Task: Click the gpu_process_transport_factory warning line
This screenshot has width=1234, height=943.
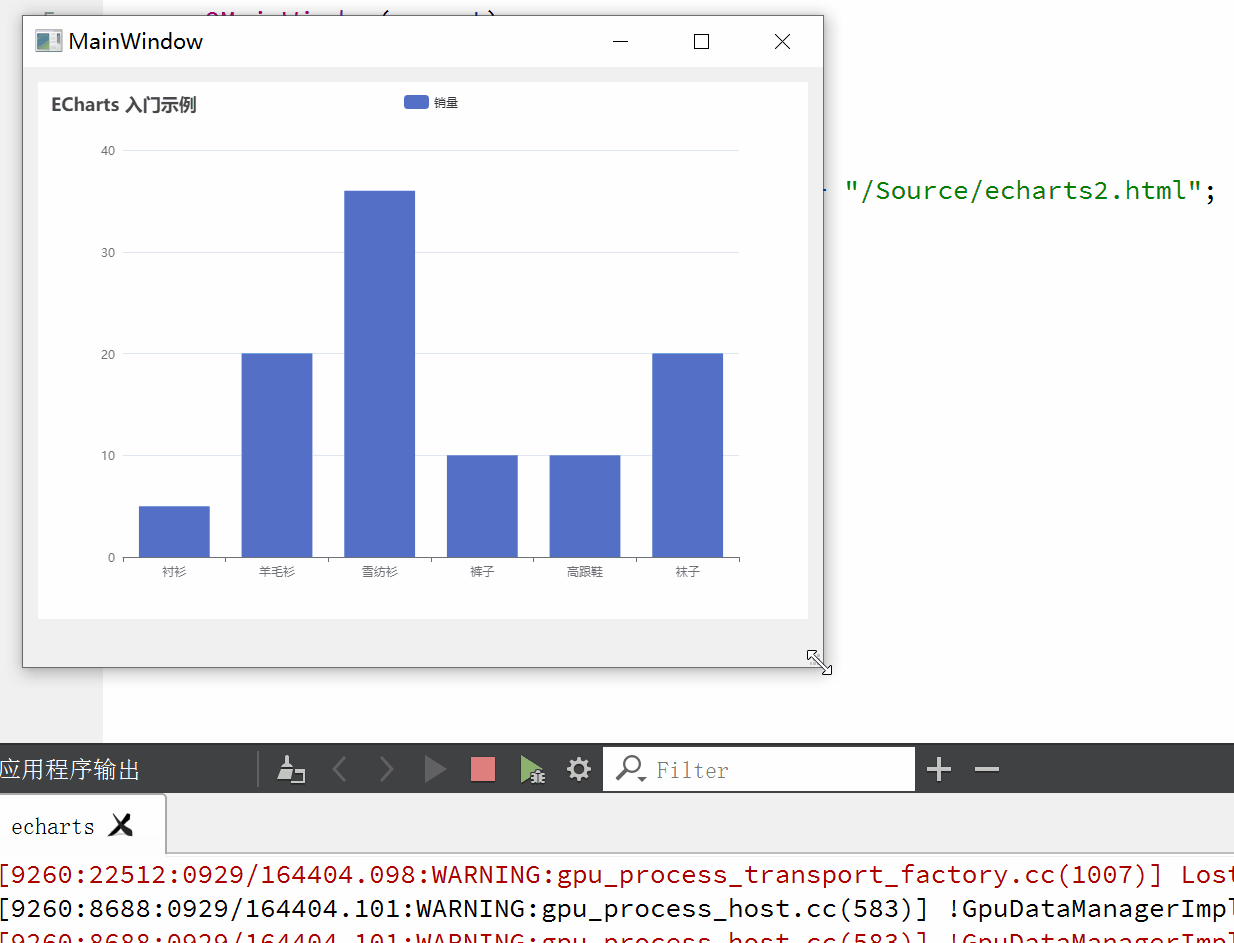Action: click(617, 875)
